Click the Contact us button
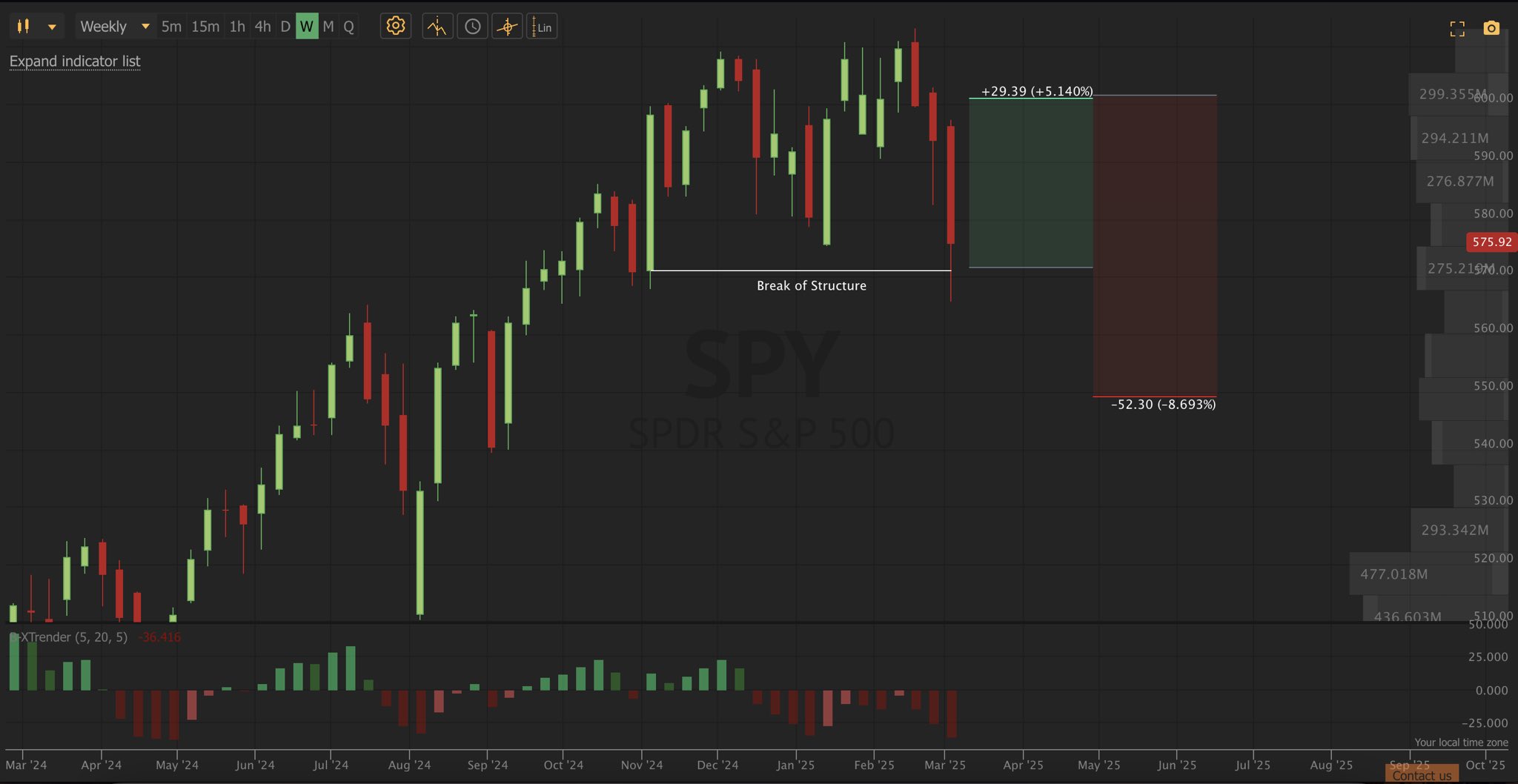This screenshot has width=1518, height=784. tap(1422, 775)
